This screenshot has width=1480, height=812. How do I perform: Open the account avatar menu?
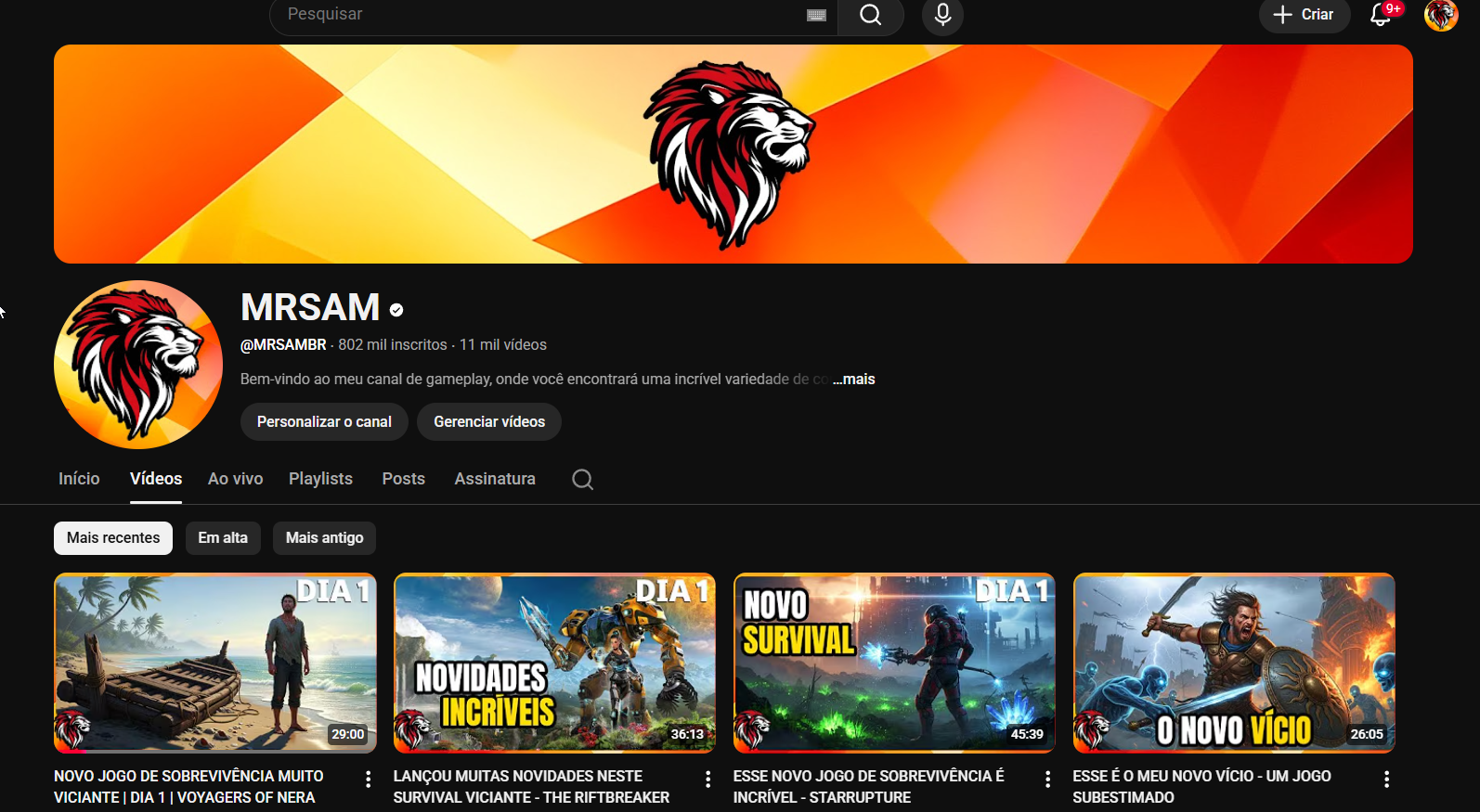(1441, 15)
